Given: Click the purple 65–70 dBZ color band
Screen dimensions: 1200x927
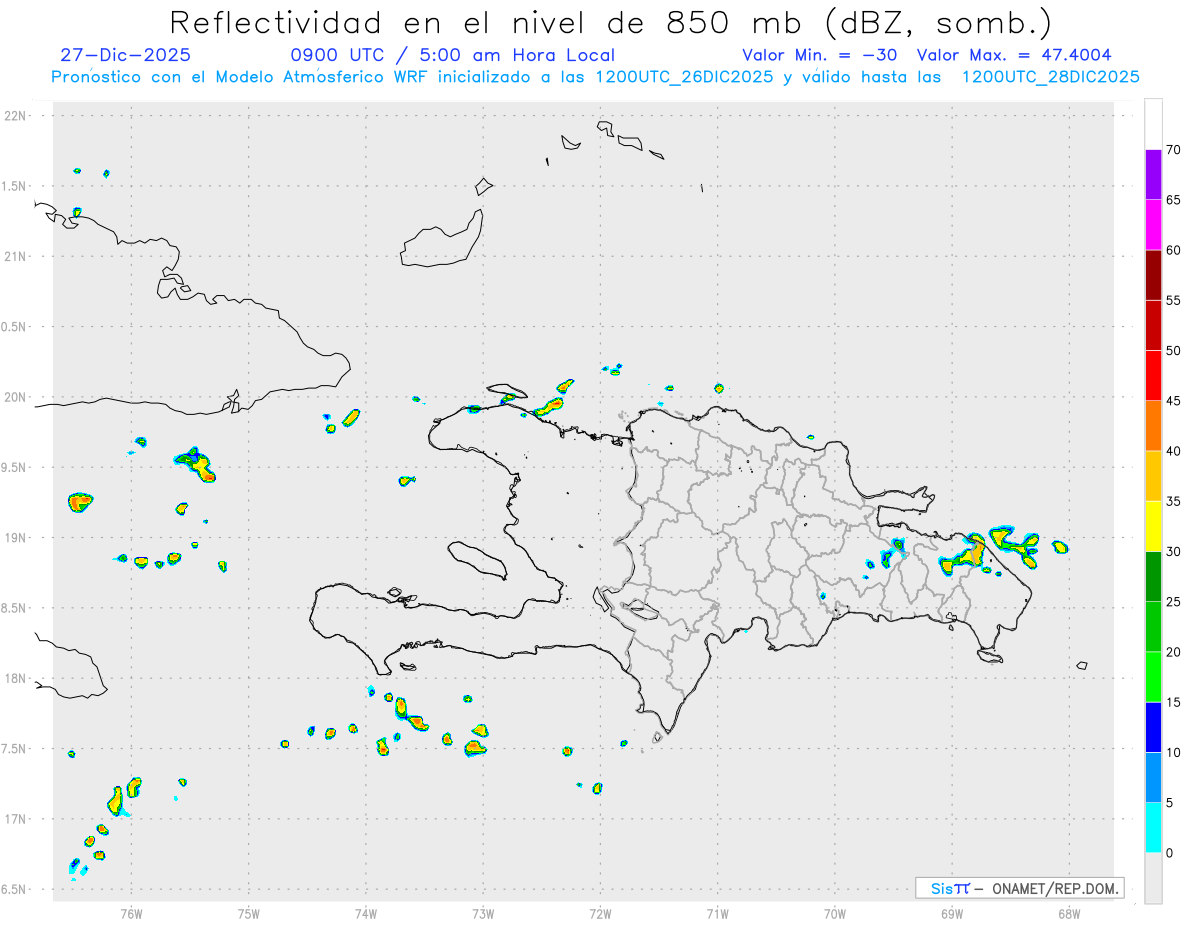Looking at the screenshot, I should tap(1153, 174).
